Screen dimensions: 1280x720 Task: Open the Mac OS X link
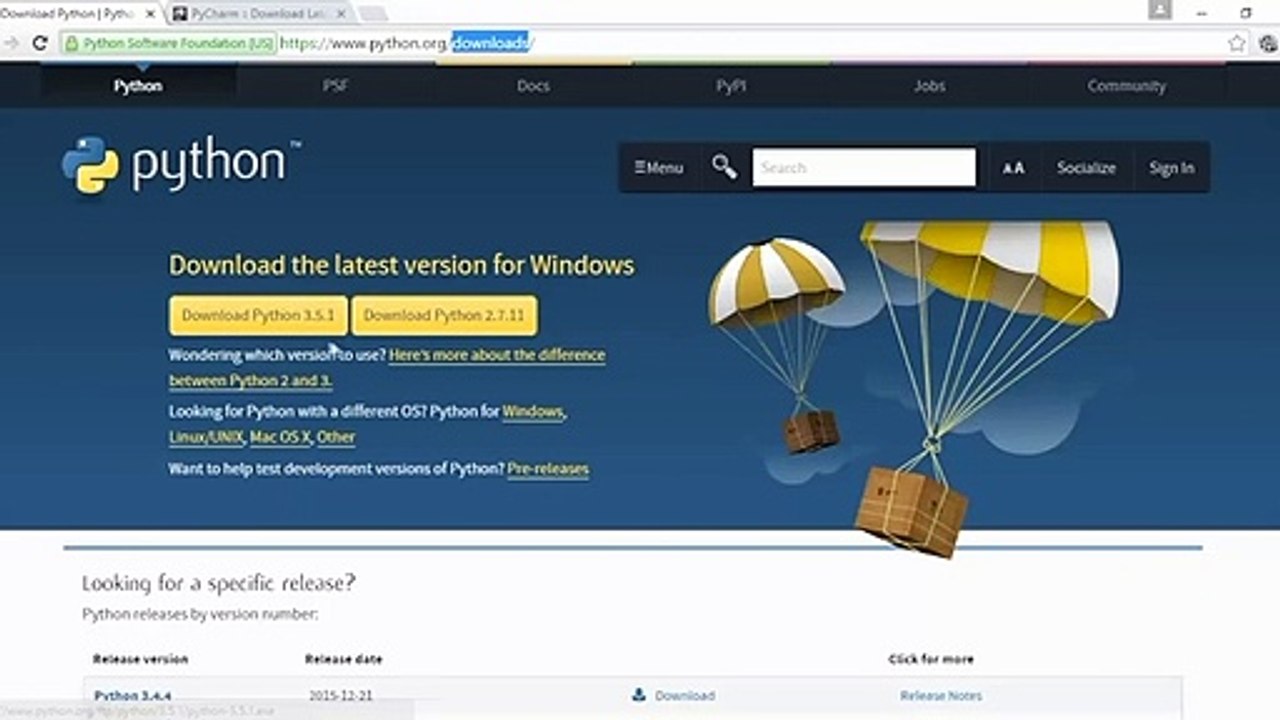pyautogui.click(x=280, y=437)
